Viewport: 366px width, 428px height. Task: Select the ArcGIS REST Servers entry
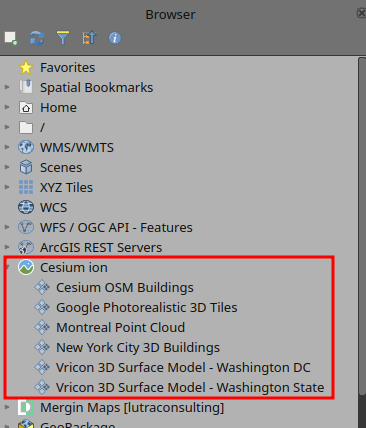[101, 248]
